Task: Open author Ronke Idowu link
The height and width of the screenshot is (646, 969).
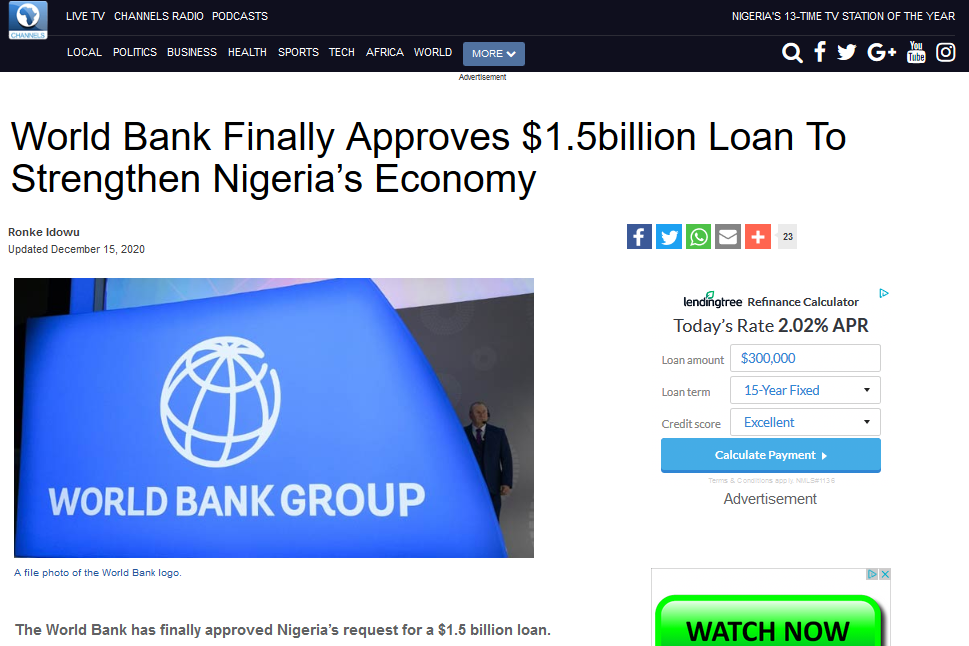Action: (44, 232)
